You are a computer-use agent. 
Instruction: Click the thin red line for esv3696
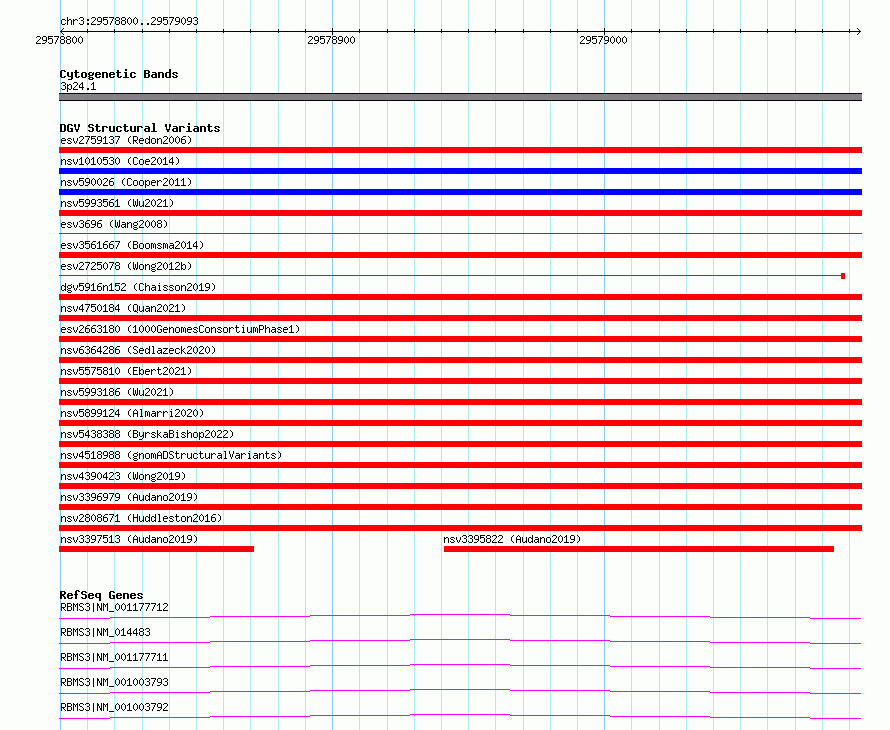coord(460,233)
